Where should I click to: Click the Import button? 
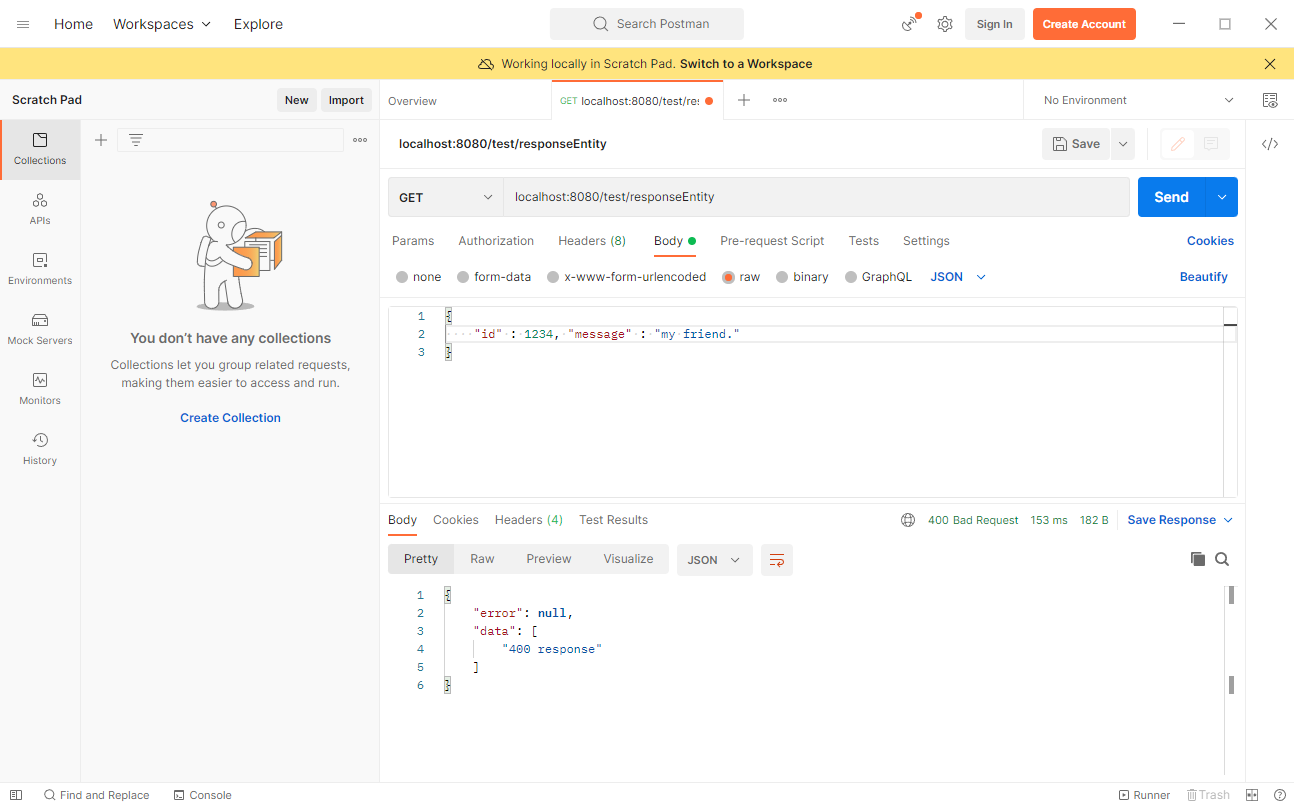coord(346,100)
